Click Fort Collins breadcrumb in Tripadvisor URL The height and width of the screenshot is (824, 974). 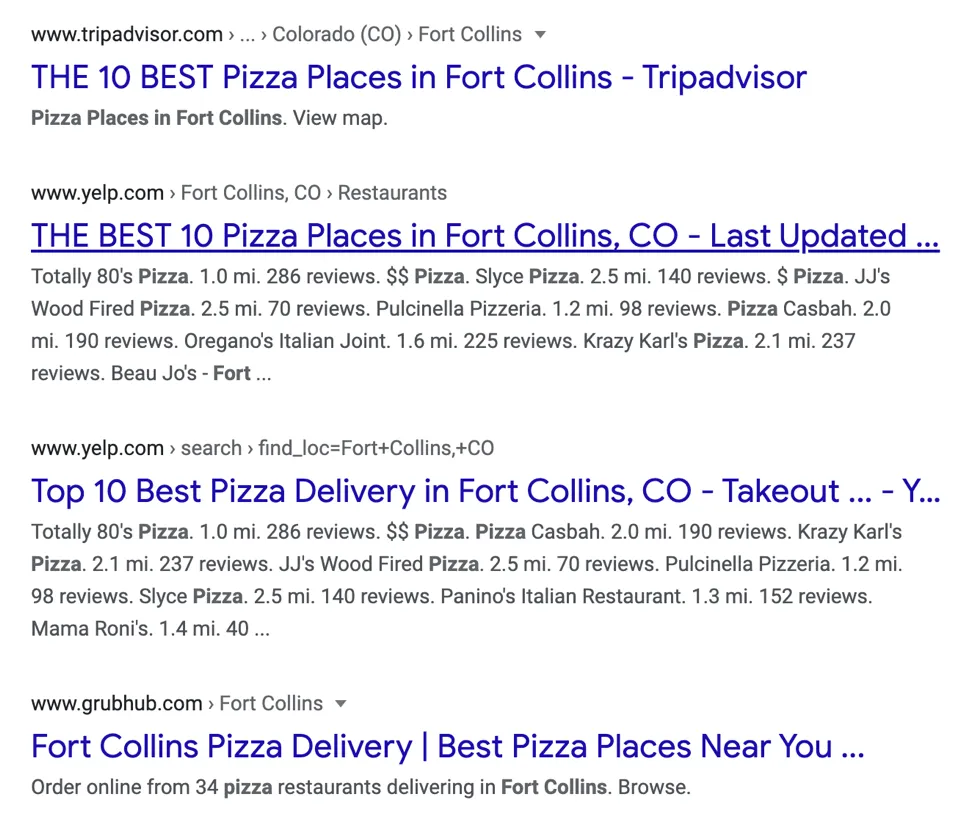(x=470, y=35)
